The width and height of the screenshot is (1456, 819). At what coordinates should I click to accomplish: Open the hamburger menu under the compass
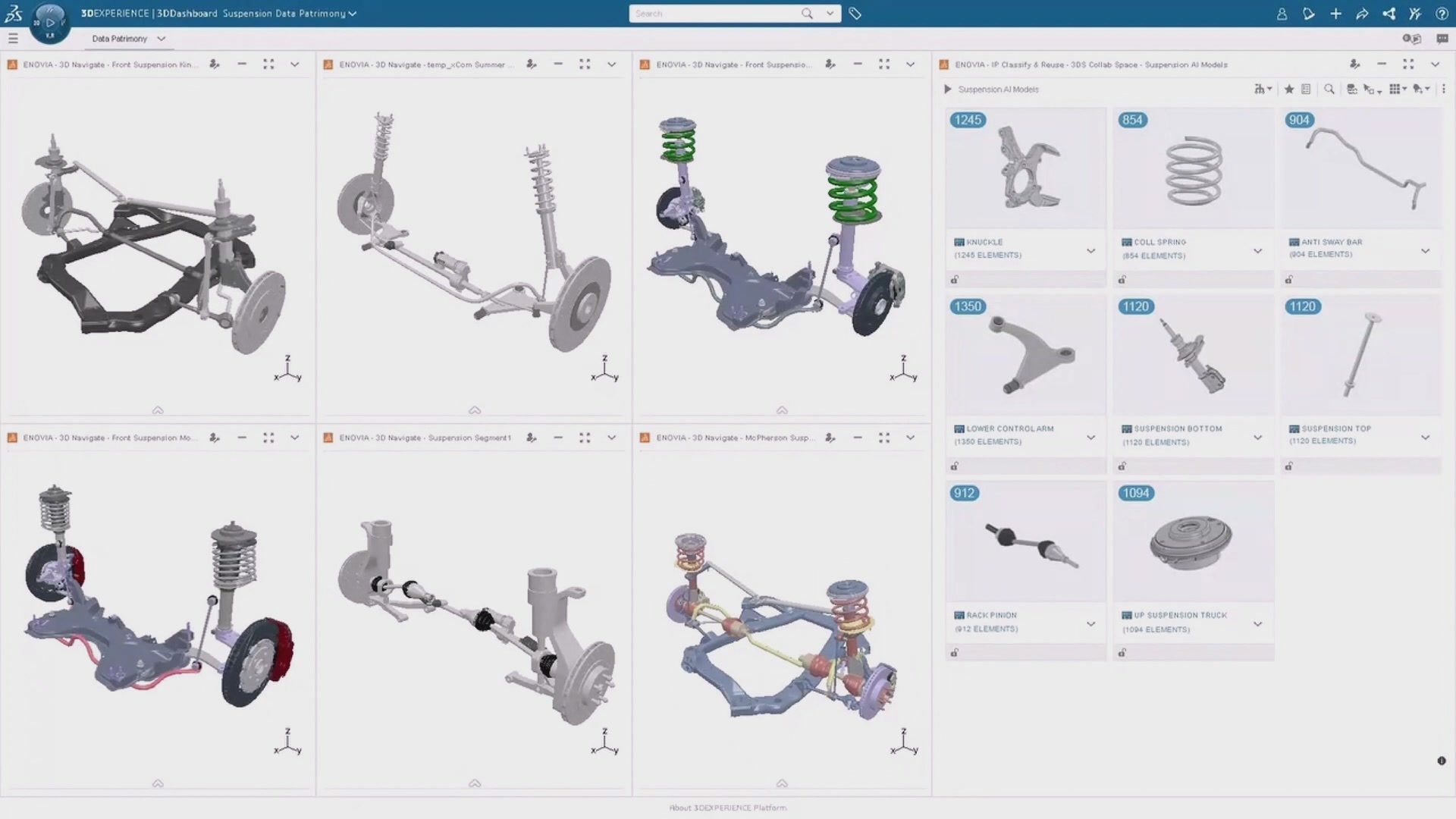click(13, 38)
